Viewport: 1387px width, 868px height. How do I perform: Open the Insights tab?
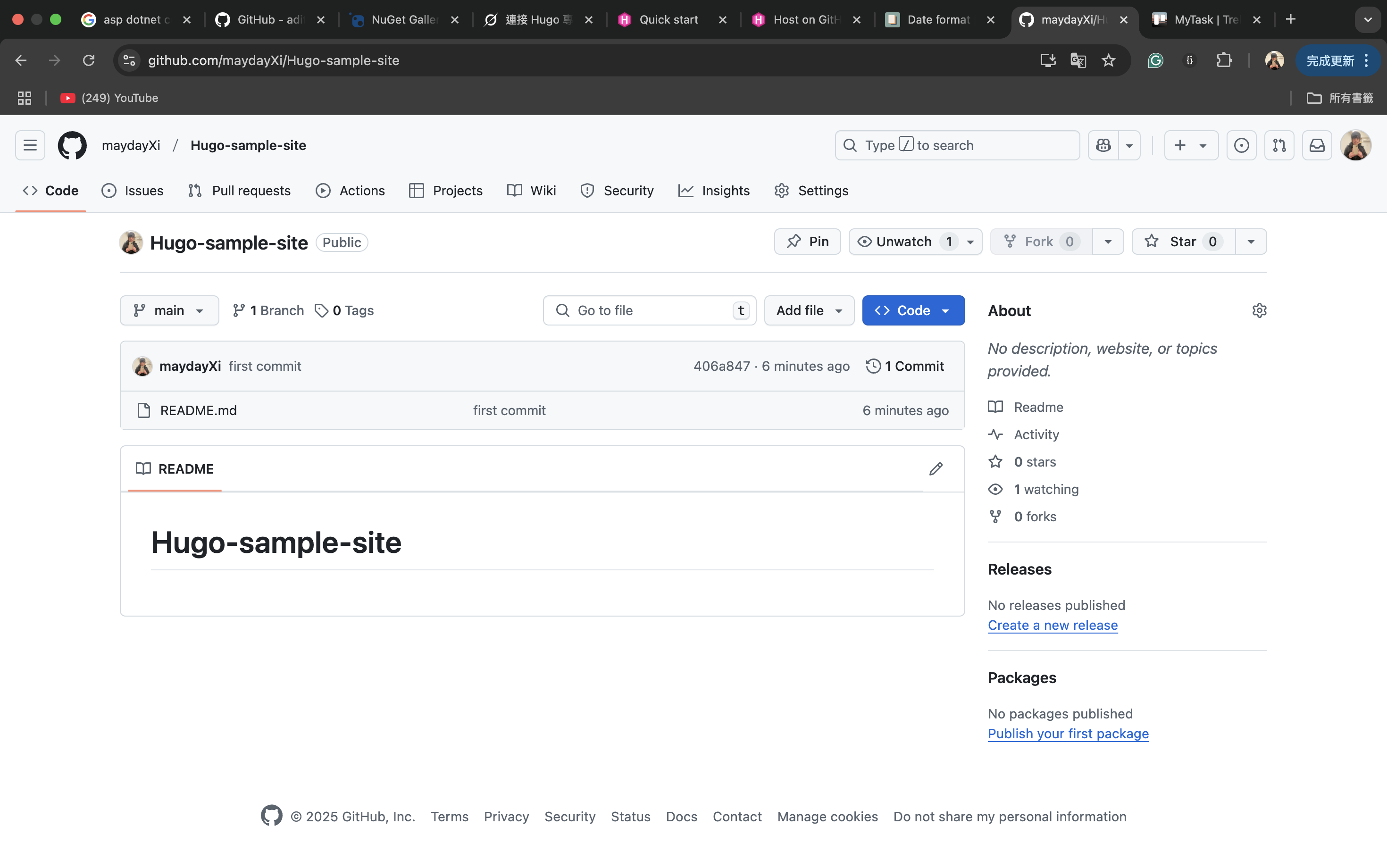point(714,191)
